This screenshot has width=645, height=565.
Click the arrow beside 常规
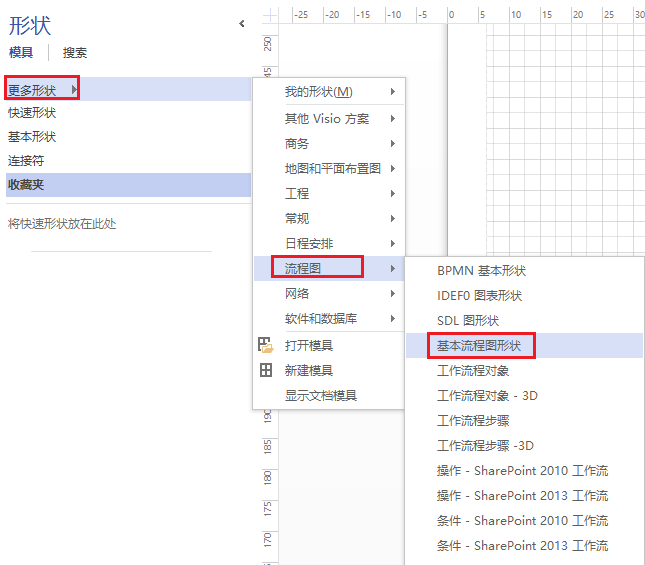(x=393, y=218)
